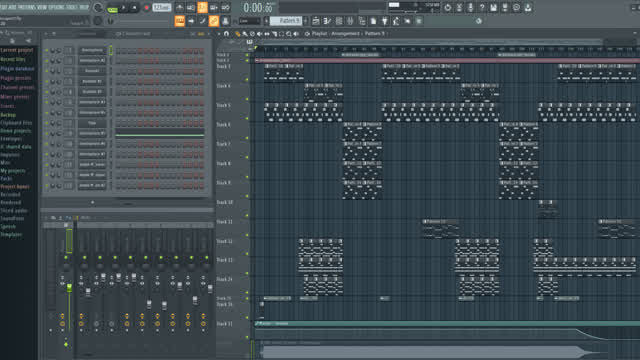Select the playlist slice tool
The height and width of the screenshot is (360, 640).
[x=274, y=34]
